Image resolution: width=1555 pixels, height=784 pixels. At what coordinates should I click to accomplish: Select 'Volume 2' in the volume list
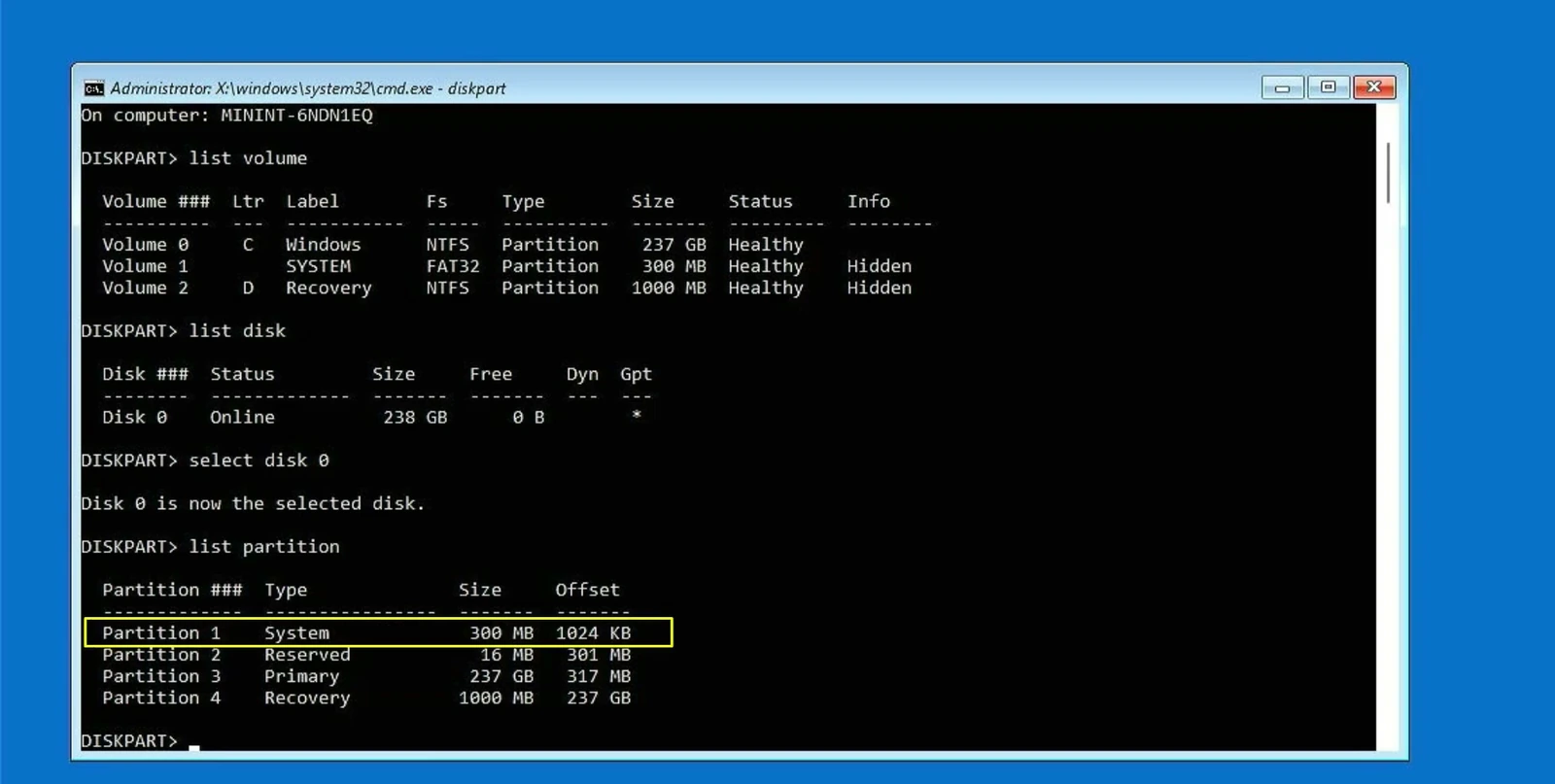(x=146, y=288)
